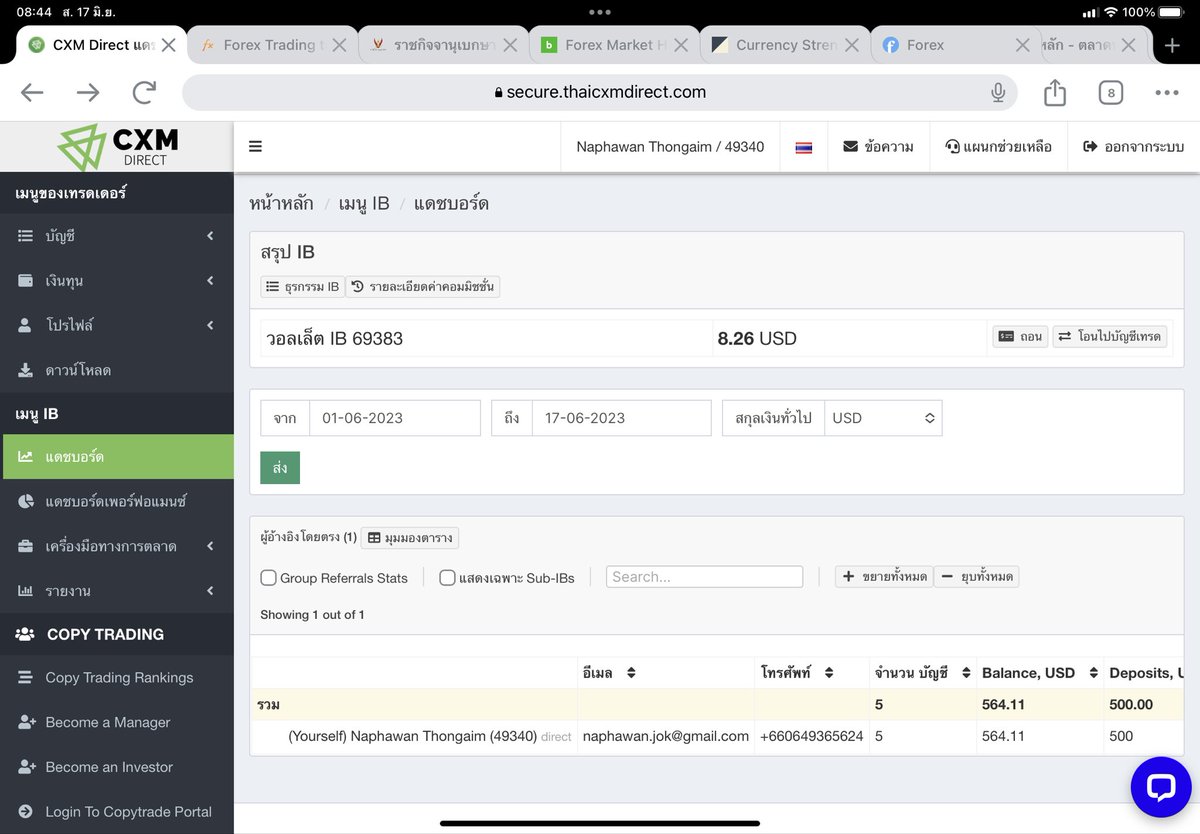Expand the โปรไฟล์ sidebar menu
1200x834 pixels.
click(x=117, y=325)
